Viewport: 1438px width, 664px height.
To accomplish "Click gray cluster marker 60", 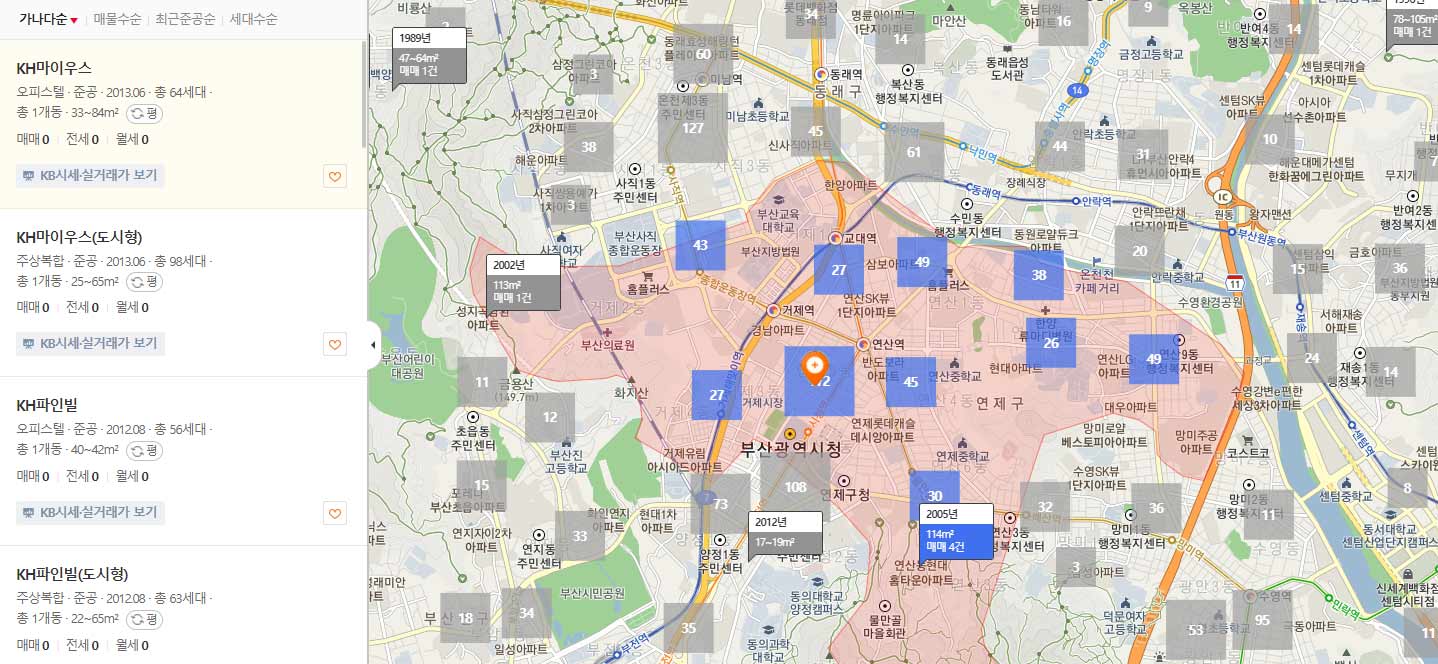I will (x=703, y=54).
